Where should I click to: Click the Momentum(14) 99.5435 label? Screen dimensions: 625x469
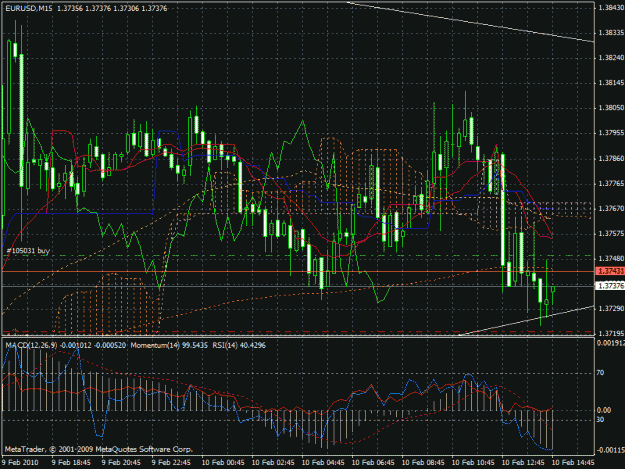[169, 345]
